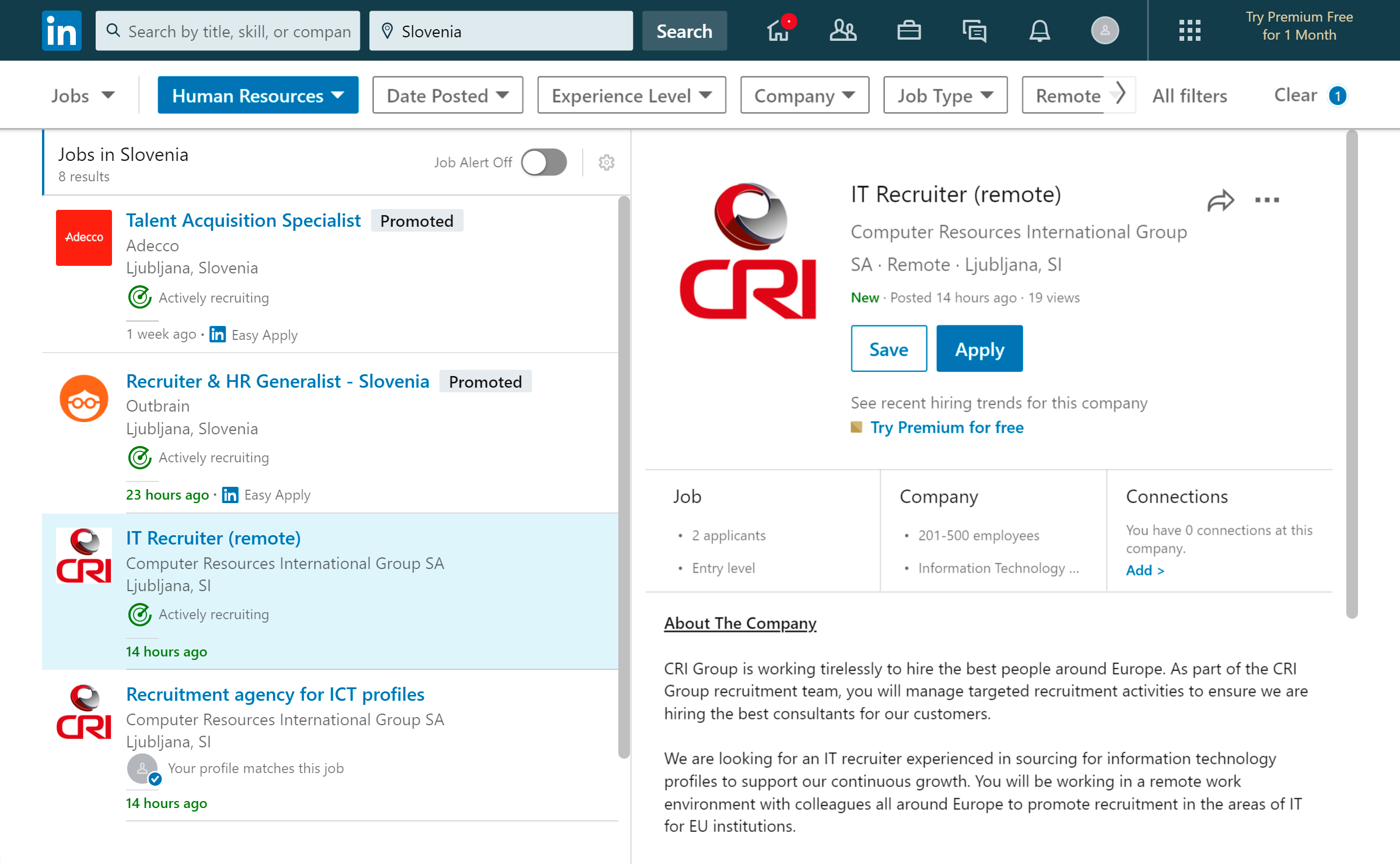Save the IT Recruiter job
The width and height of the screenshot is (1400, 864).
888,349
